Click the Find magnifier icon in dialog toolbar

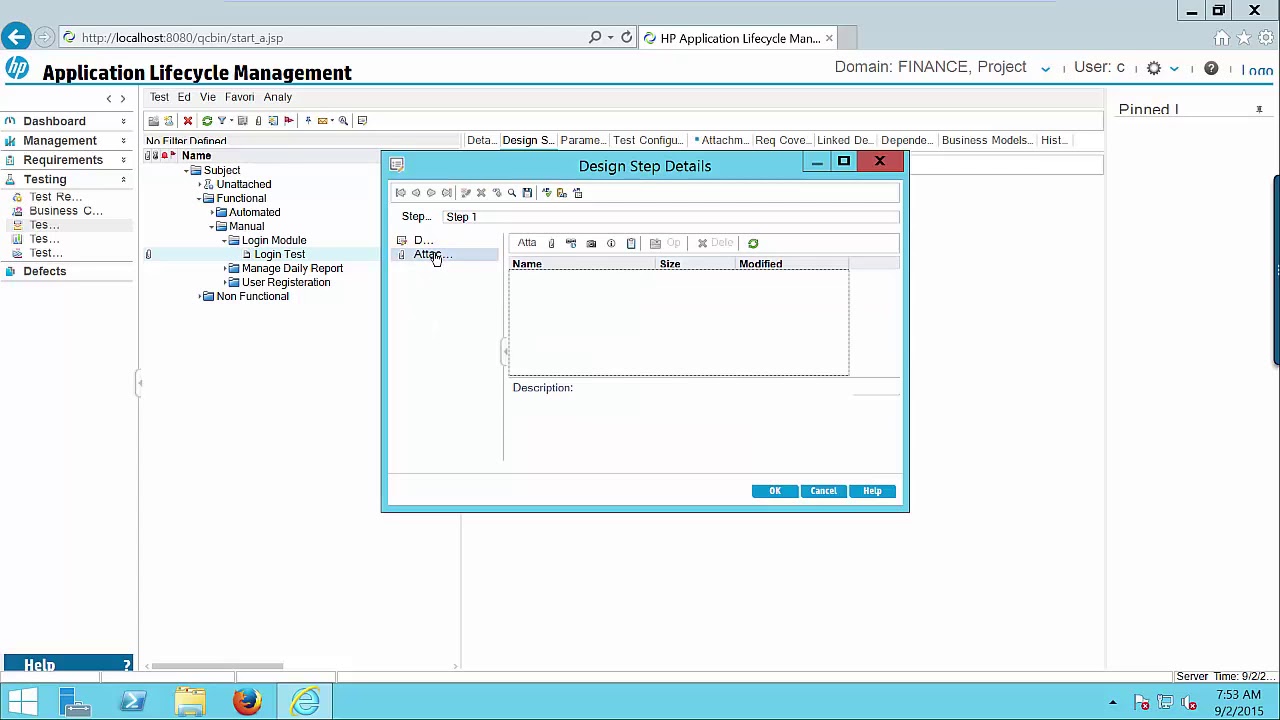(512, 193)
